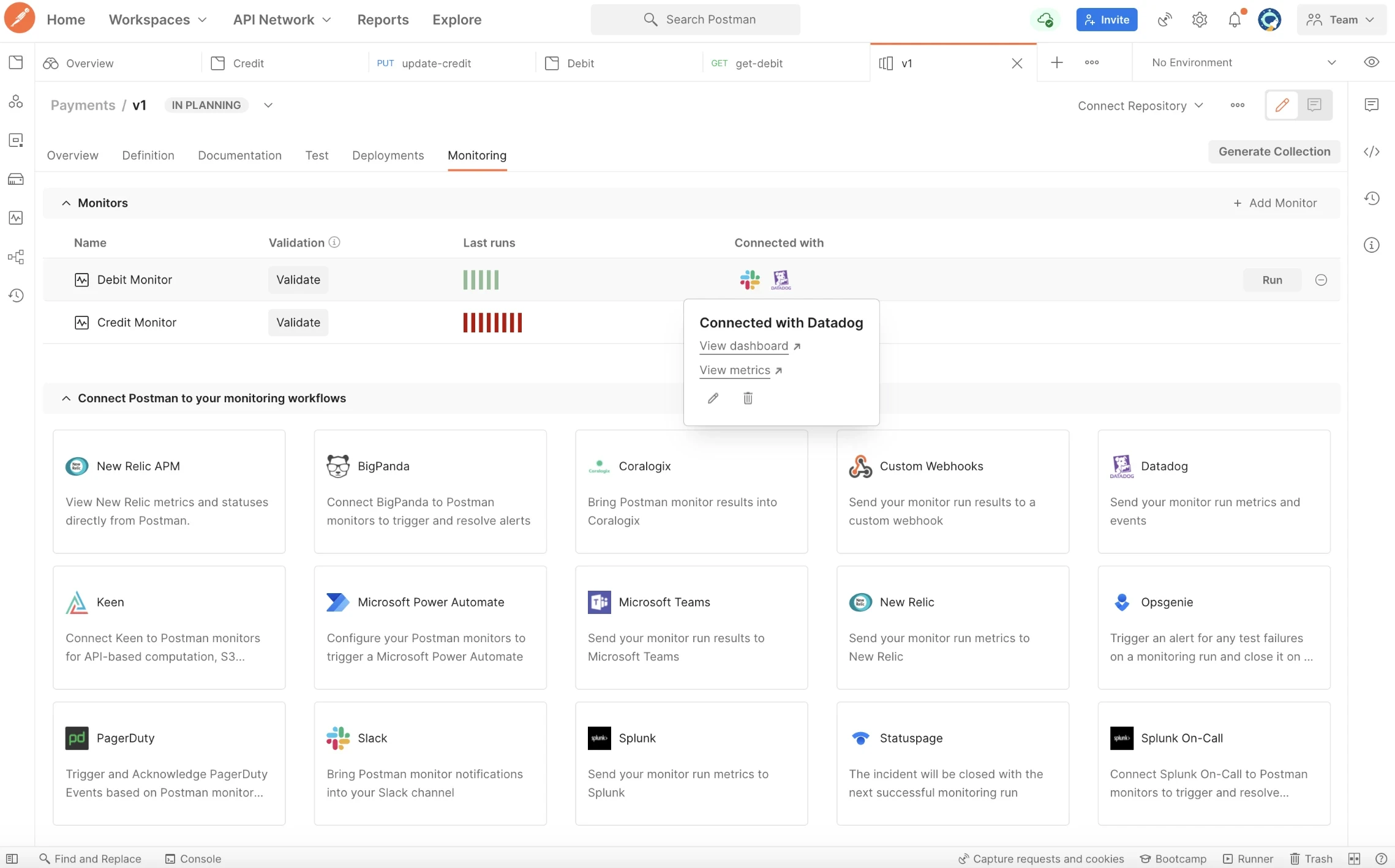The width and height of the screenshot is (1395, 868).
Task: Click Add Monitor
Action: click(1275, 203)
